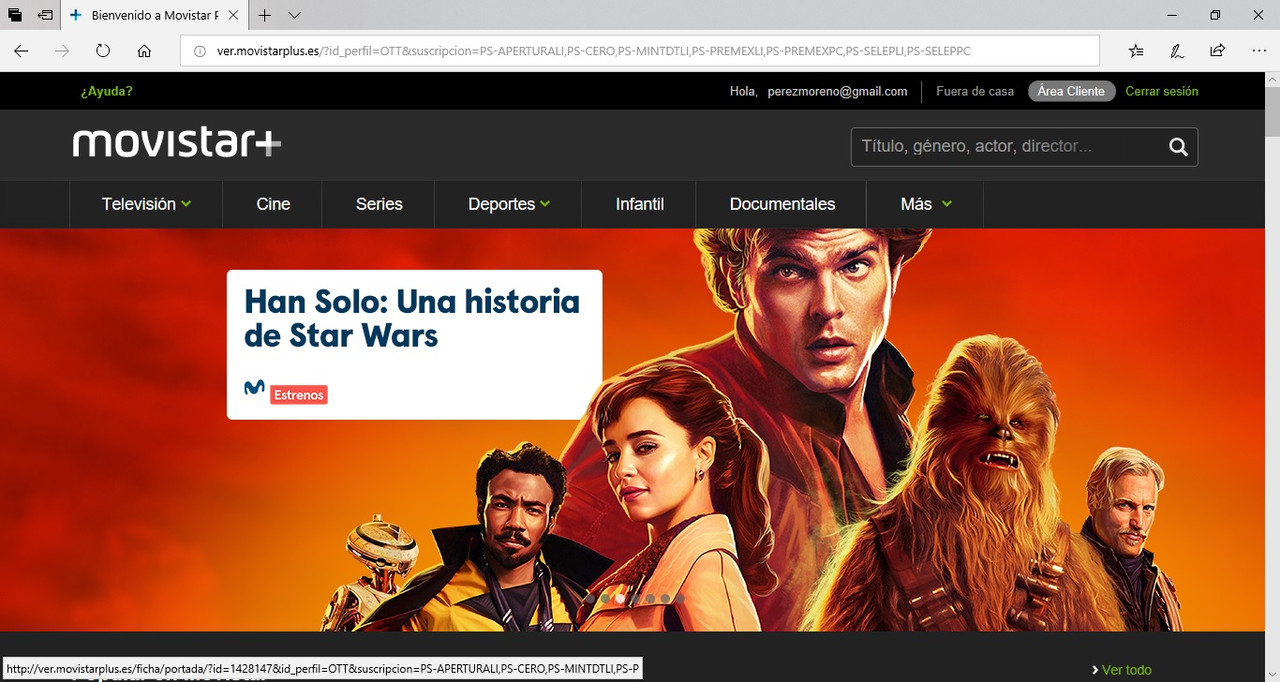1280x682 pixels.
Task: Click the red Estrenos tag
Action: pos(299,395)
